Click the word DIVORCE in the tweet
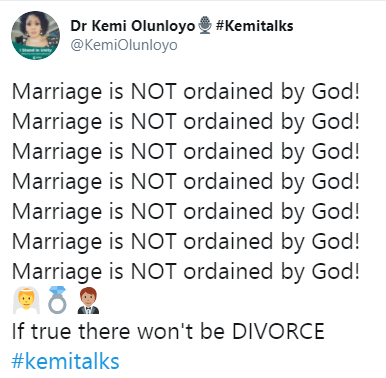Image resolution: width=386 pixels, height=378 pixels. pos(278,331)
